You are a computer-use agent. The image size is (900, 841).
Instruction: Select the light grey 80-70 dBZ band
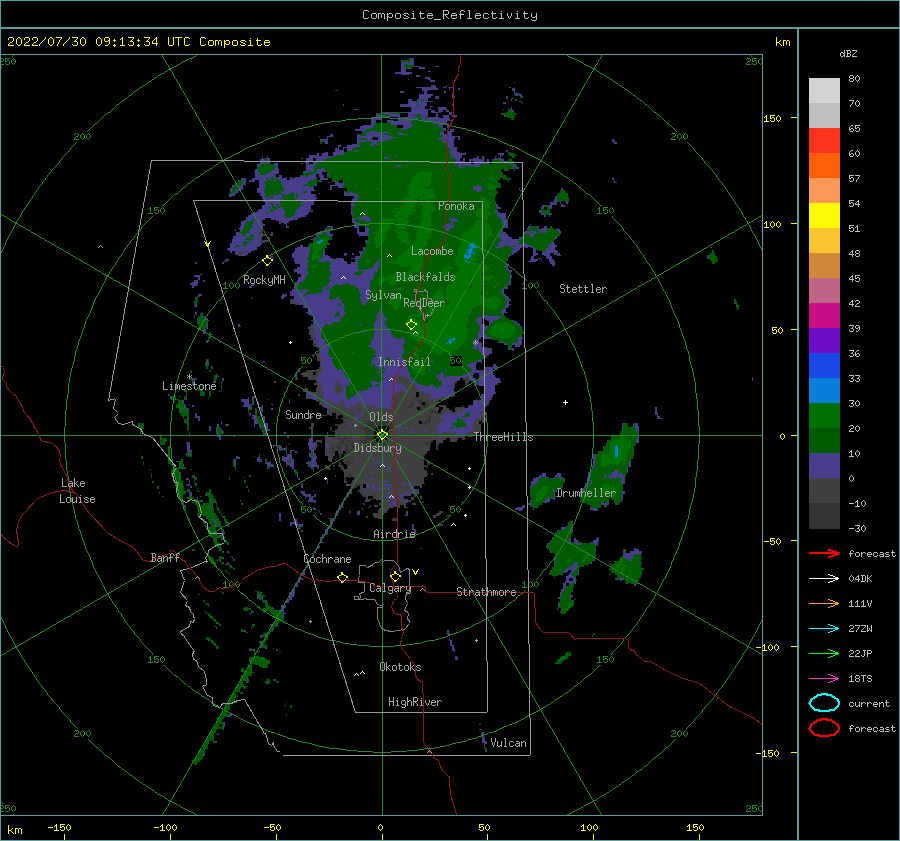click(824, 91)
